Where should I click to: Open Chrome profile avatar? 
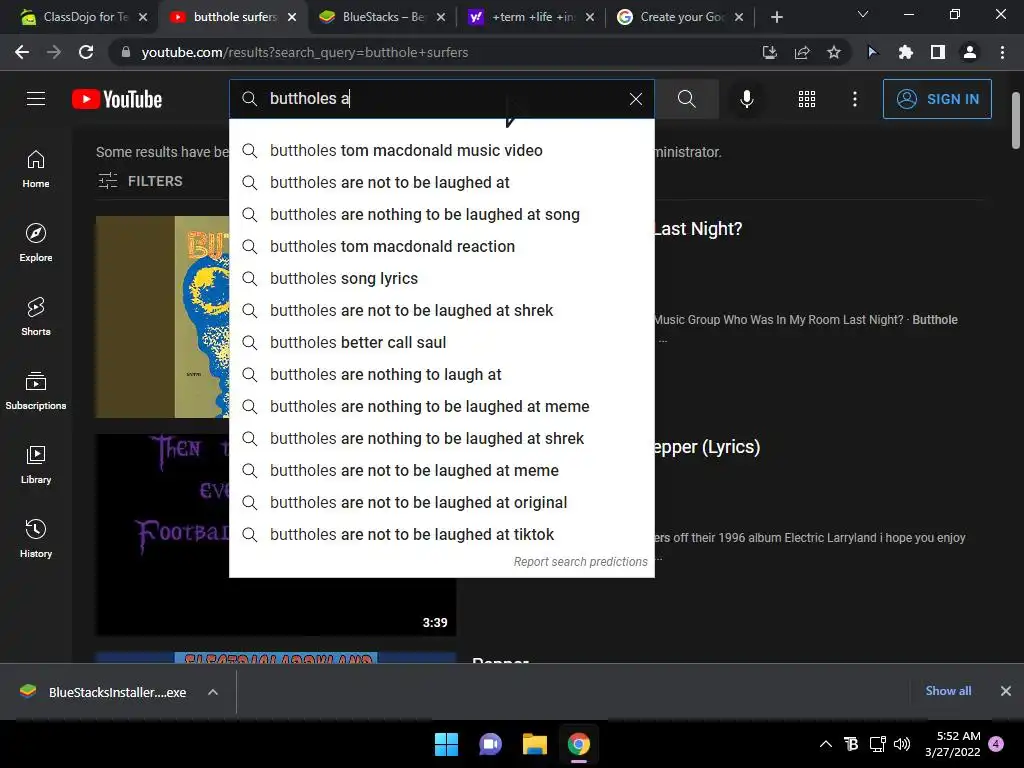[x=970, y=52]
